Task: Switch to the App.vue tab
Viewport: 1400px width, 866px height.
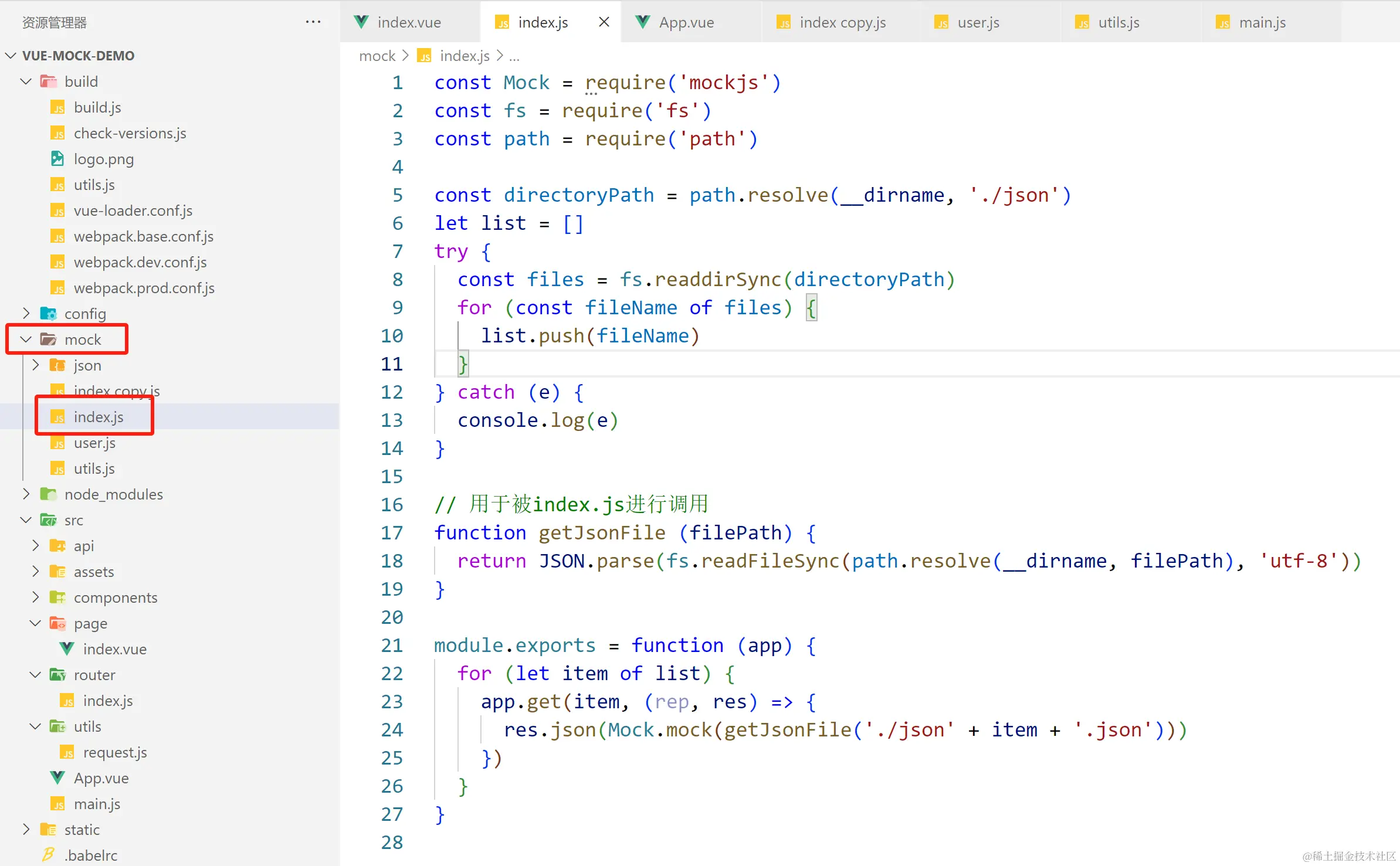Action: [x=690, y=22]
